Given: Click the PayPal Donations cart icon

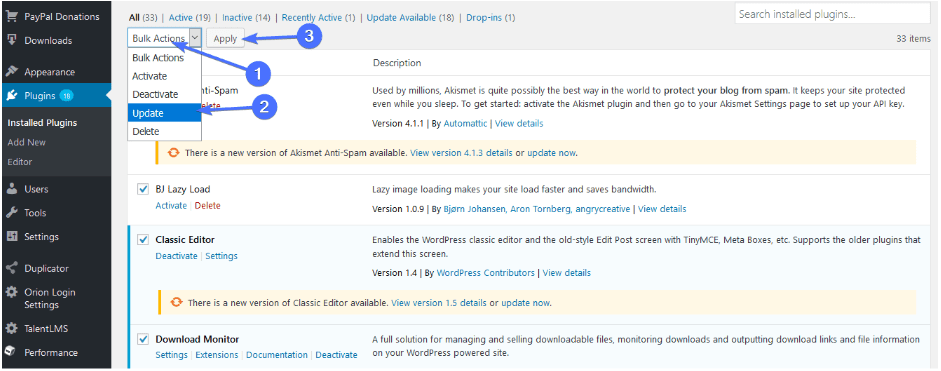Looking at the screenshot, I should pos(11,17).
